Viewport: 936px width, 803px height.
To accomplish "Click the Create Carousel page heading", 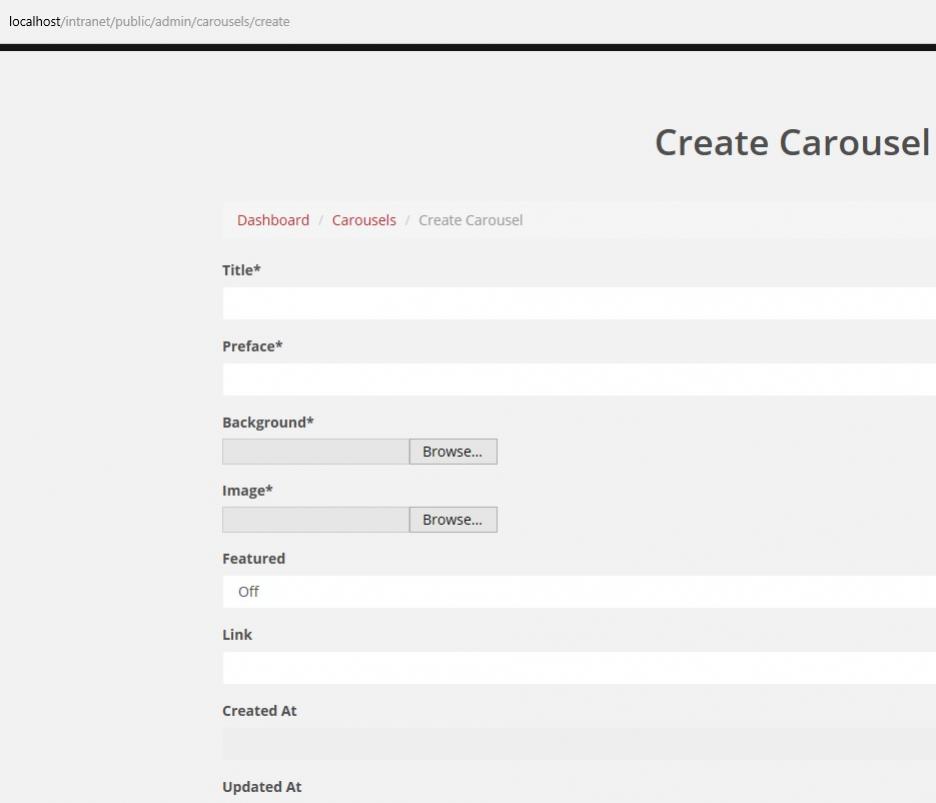I will (x=792, y=143).
